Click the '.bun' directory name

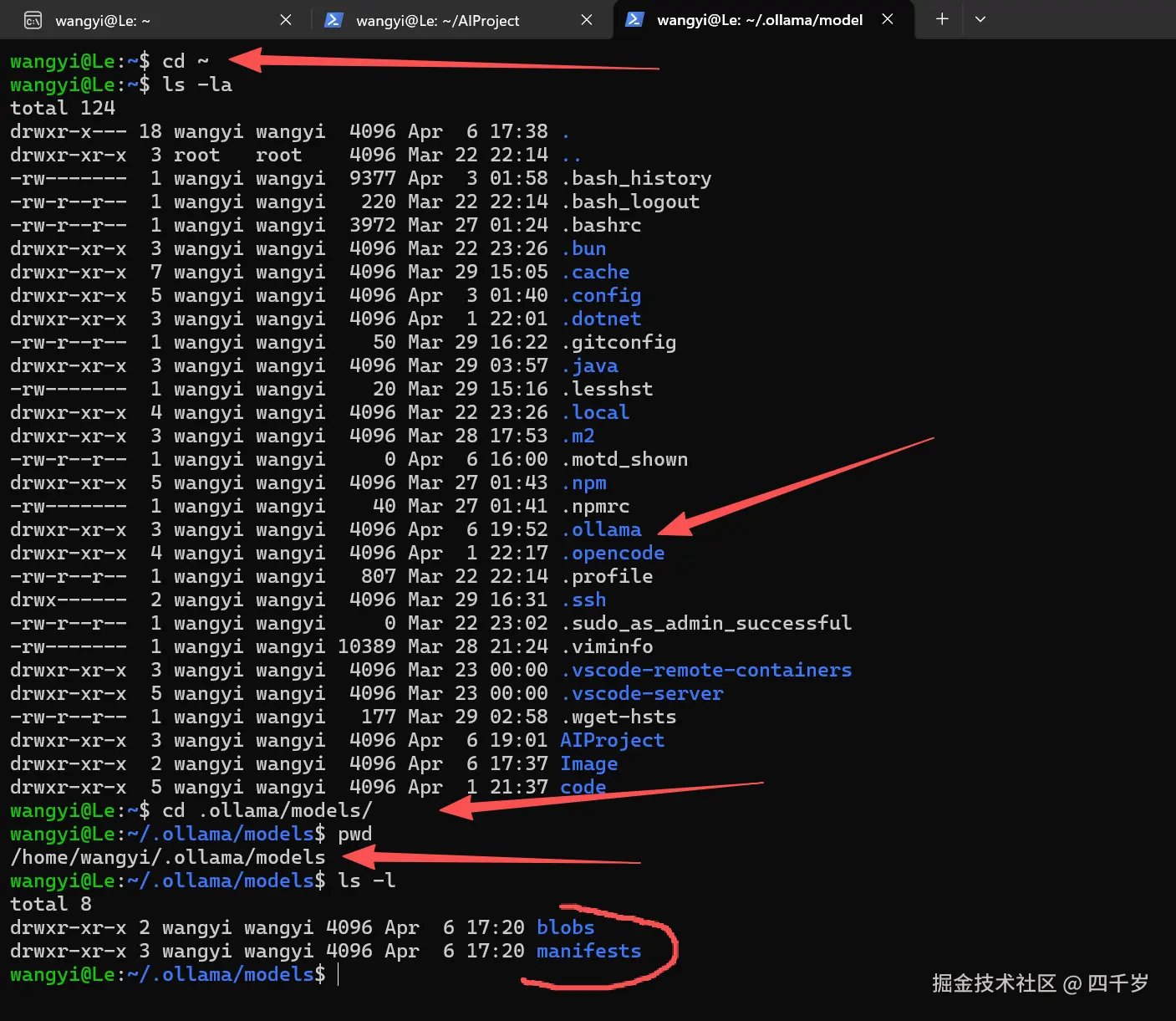pos(583,248)
